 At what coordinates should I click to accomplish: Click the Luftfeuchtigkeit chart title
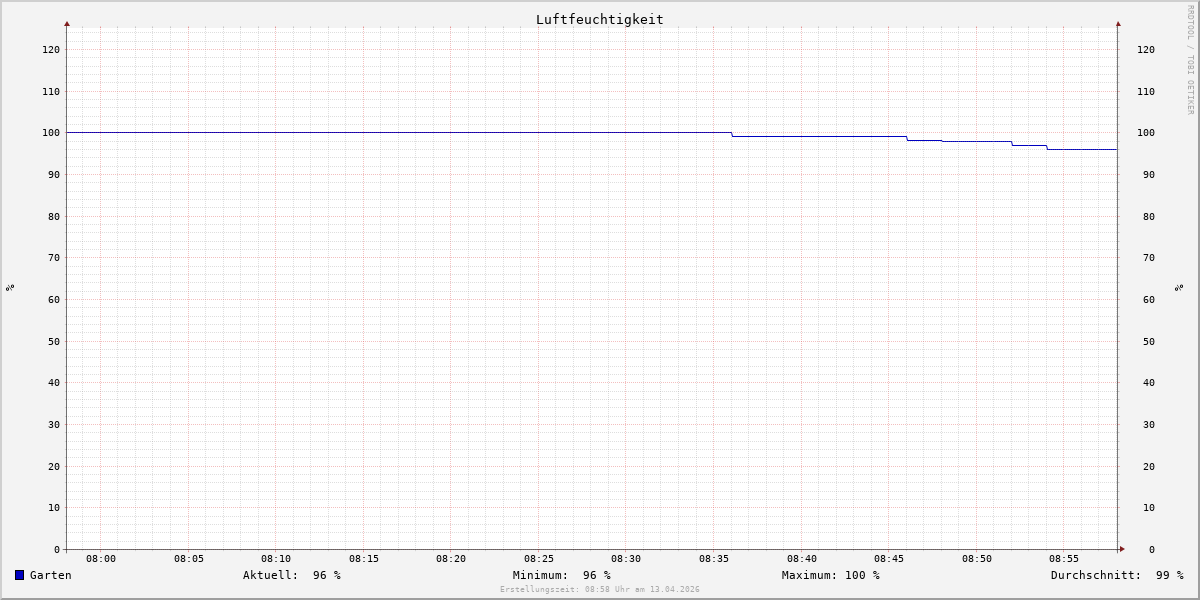click(600, 19)
